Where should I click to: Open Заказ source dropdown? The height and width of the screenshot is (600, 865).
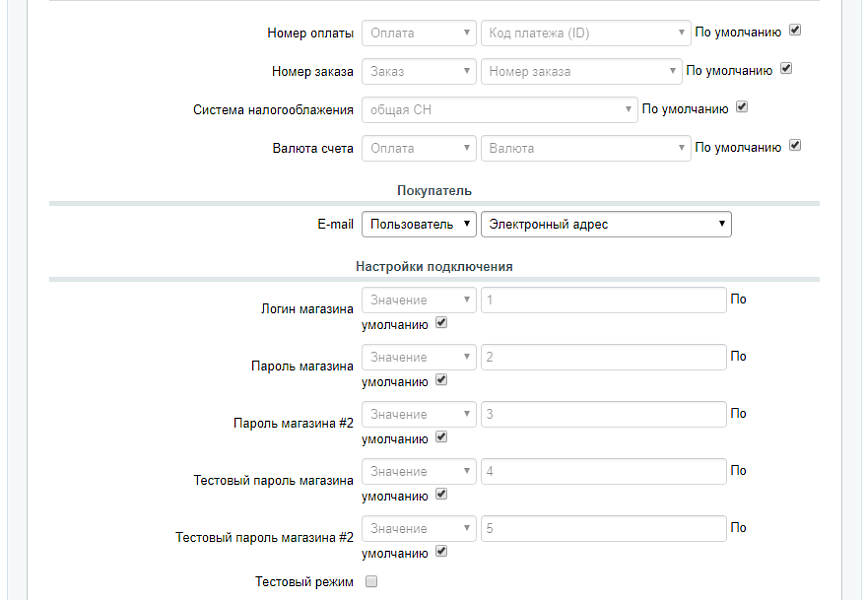(419, 72)
